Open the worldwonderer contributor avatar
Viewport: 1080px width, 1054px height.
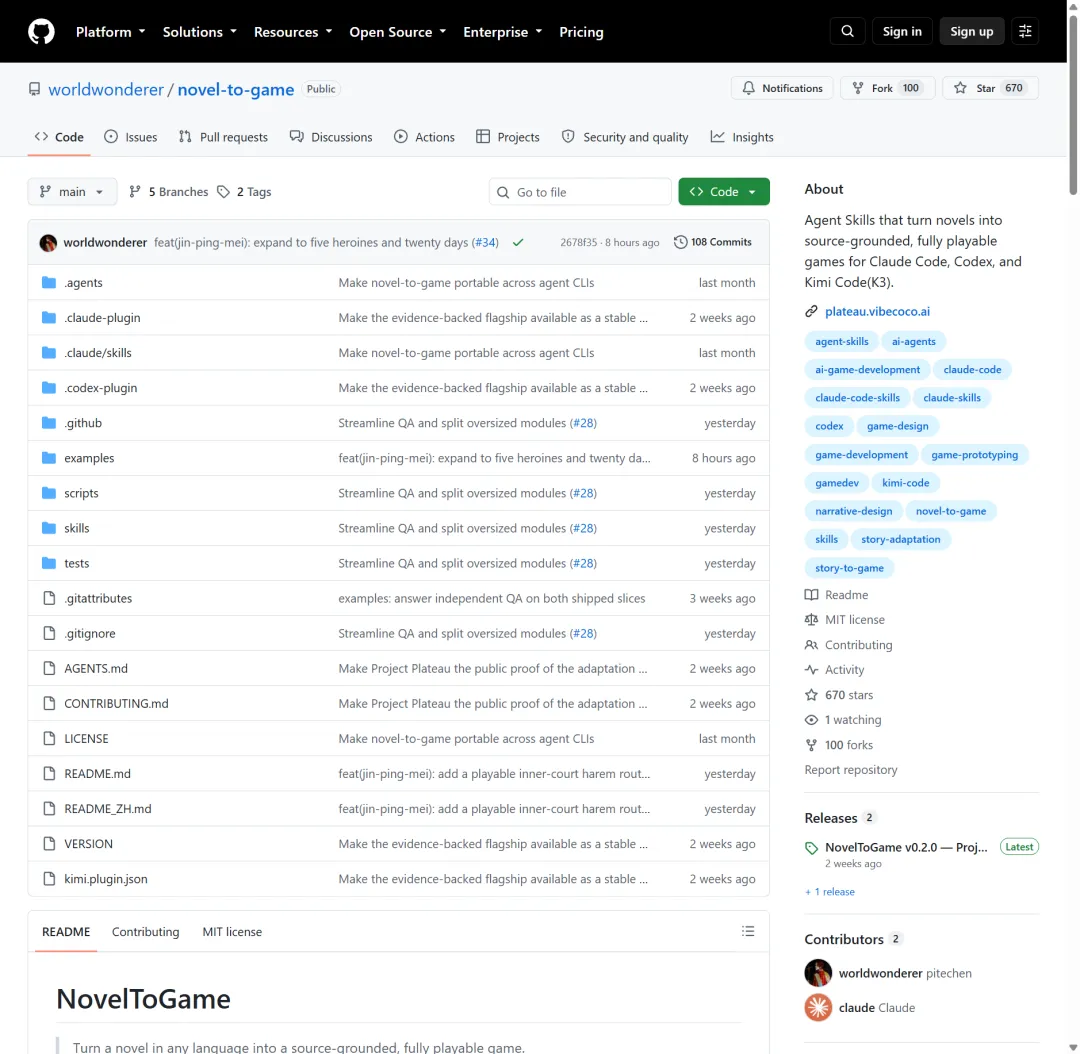coord(818,973)
